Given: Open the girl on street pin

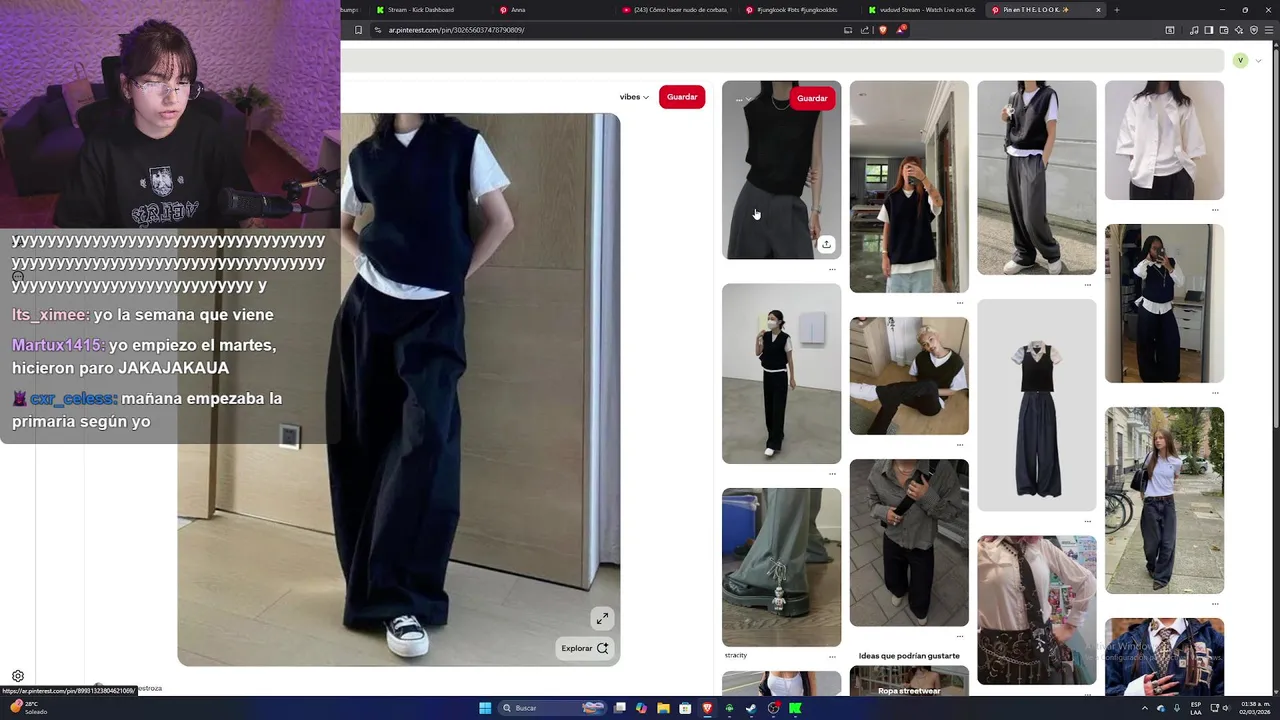Looking at the screenshot, I should [x=1164, y=500].
